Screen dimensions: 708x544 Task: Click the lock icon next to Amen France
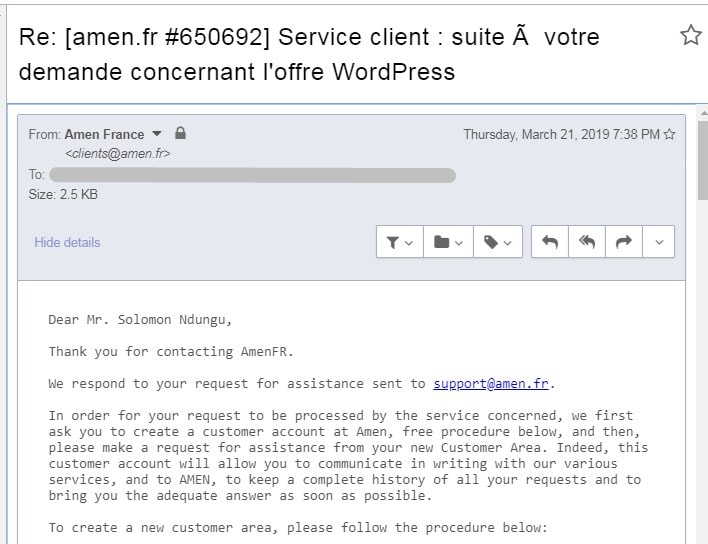[180, 133]
